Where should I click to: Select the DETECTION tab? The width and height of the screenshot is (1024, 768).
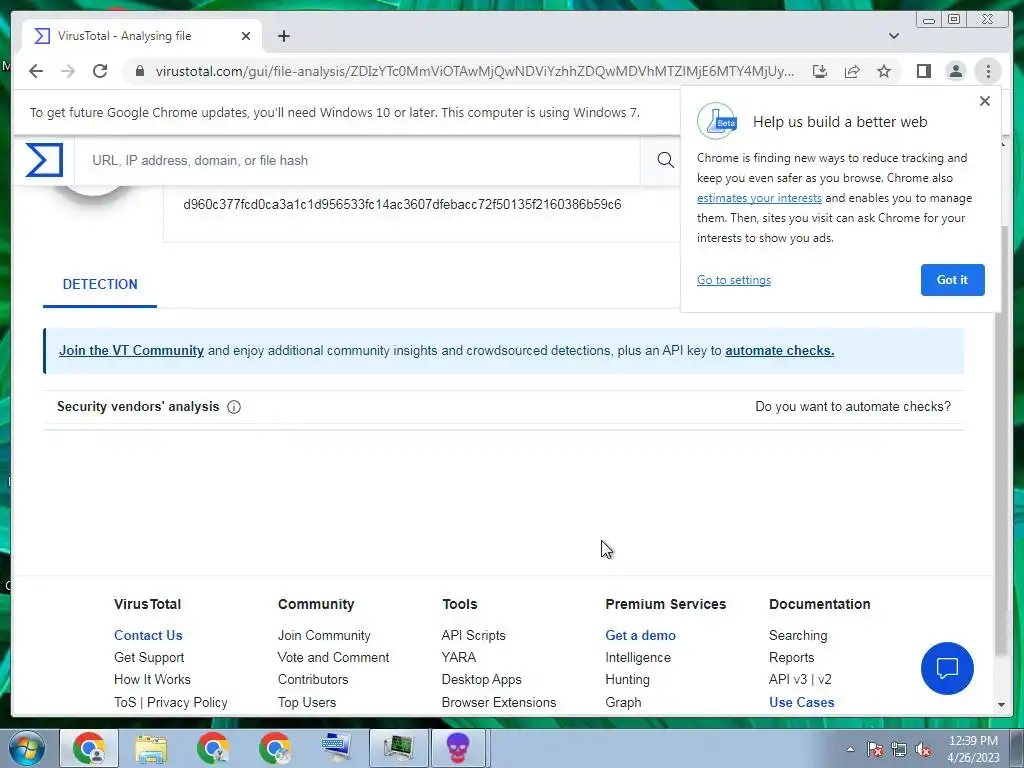point(100,284)
